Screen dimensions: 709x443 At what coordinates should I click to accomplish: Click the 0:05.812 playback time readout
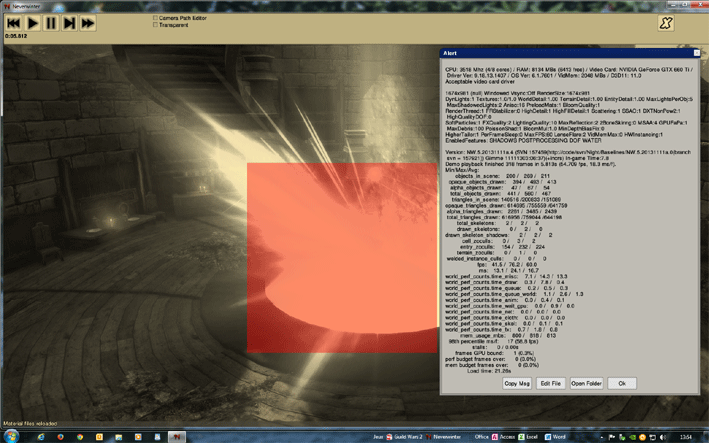(x=16, y=36)
